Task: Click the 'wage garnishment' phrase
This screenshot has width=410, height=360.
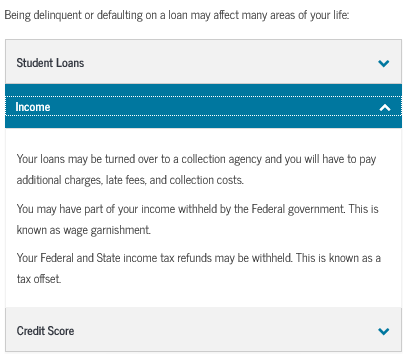Action: click(107, 230)
